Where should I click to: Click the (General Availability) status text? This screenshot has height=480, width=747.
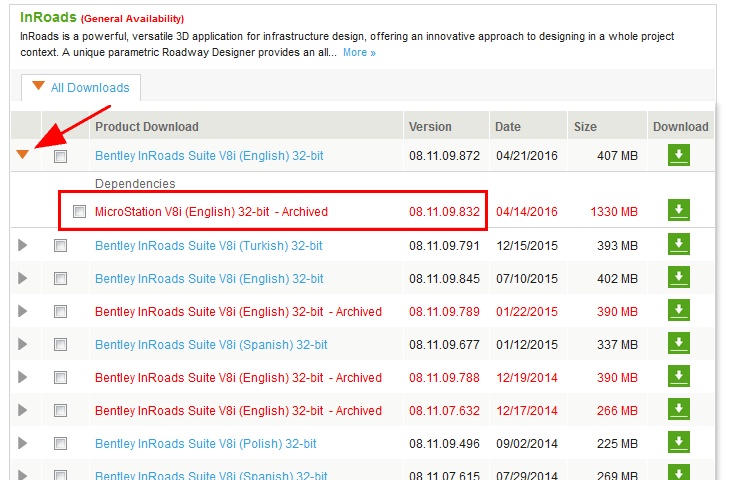(x=132, y=19)
